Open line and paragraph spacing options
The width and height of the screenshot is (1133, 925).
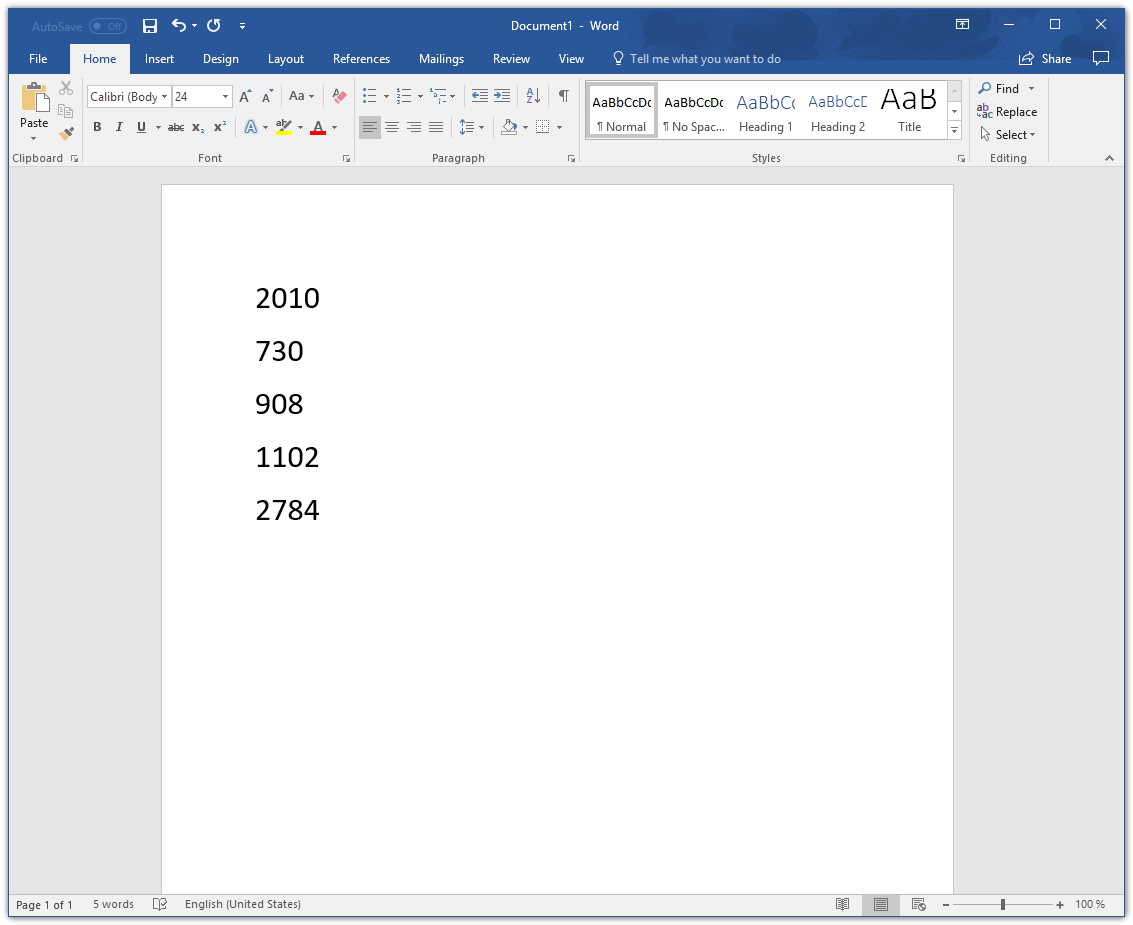[x=471, y=127]
